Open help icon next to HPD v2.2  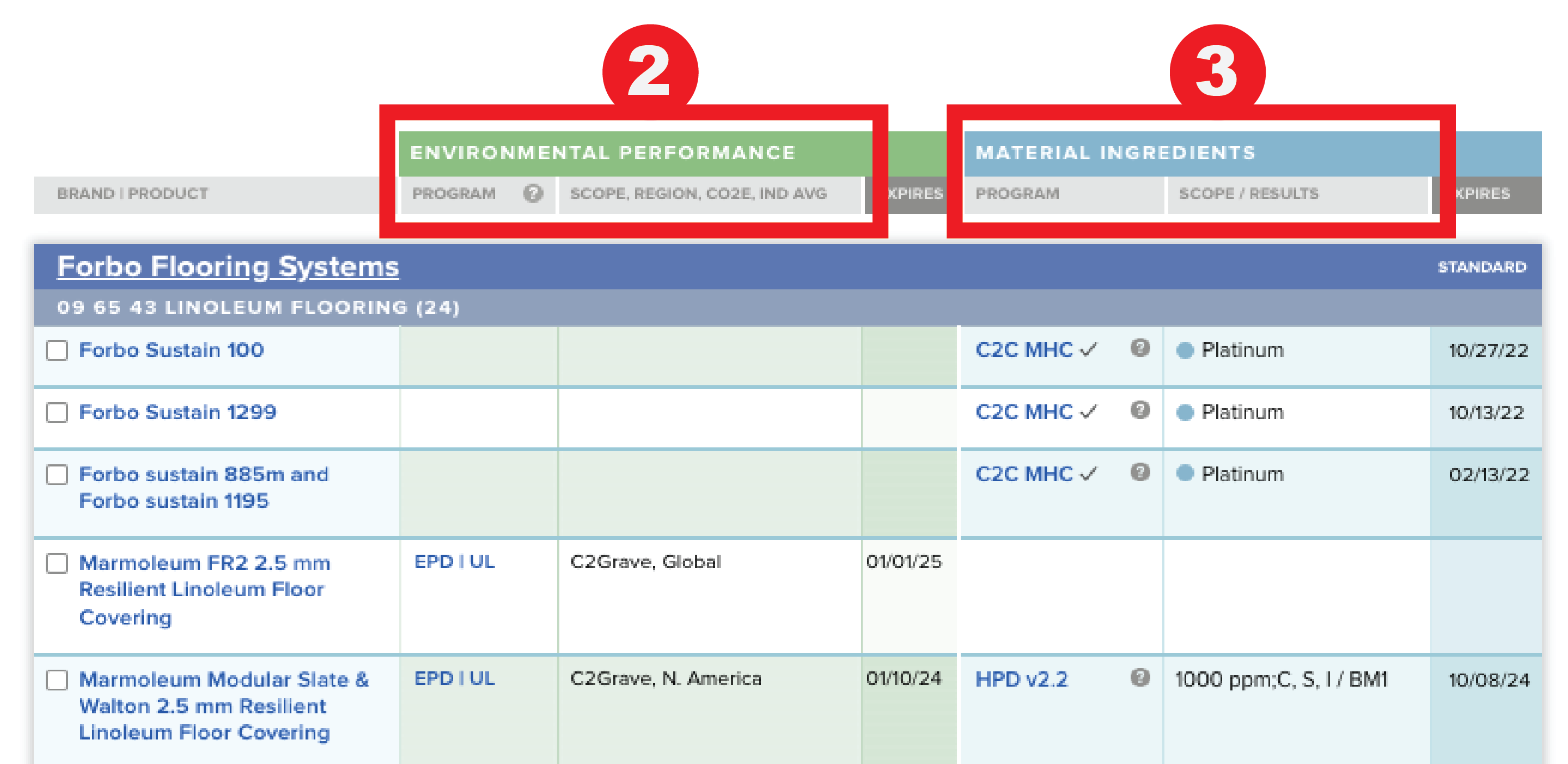pyautogui.click(x=1139, y=677)
